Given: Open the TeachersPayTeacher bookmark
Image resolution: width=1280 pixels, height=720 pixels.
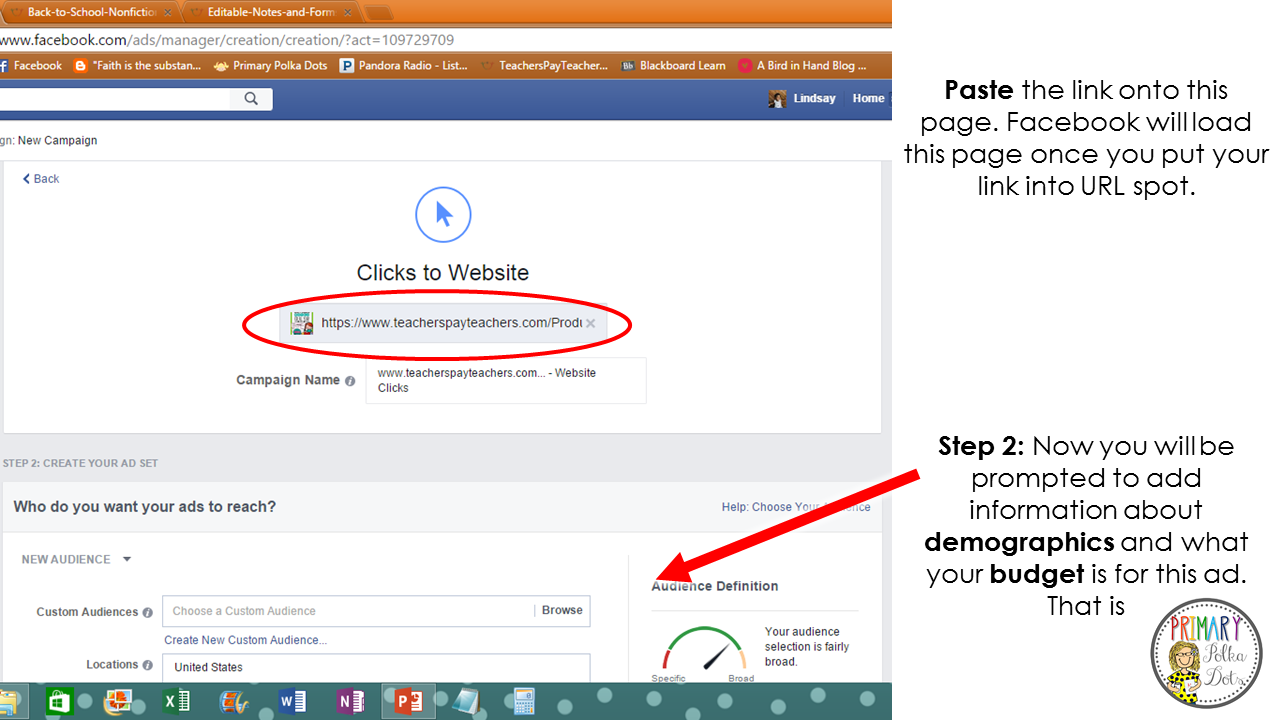Looking at the screenshot, I should (544, 65).
